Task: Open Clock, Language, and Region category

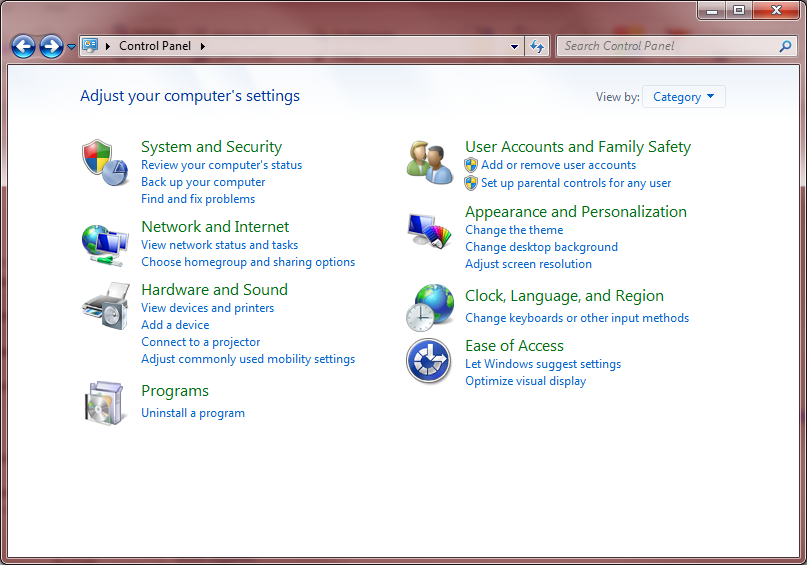Action: point(565,296)
